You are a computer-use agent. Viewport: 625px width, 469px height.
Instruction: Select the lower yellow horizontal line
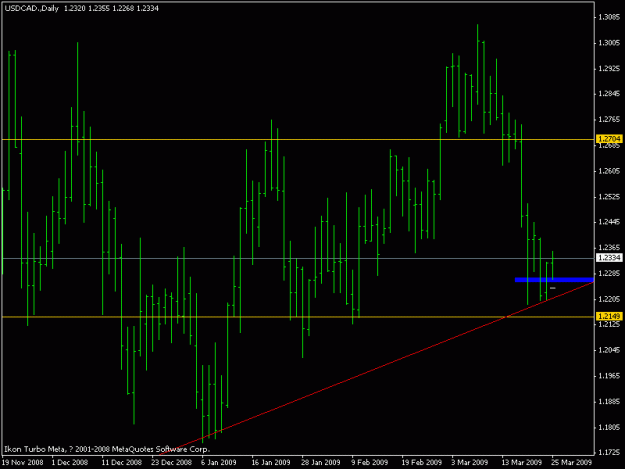tap(298, 317)
